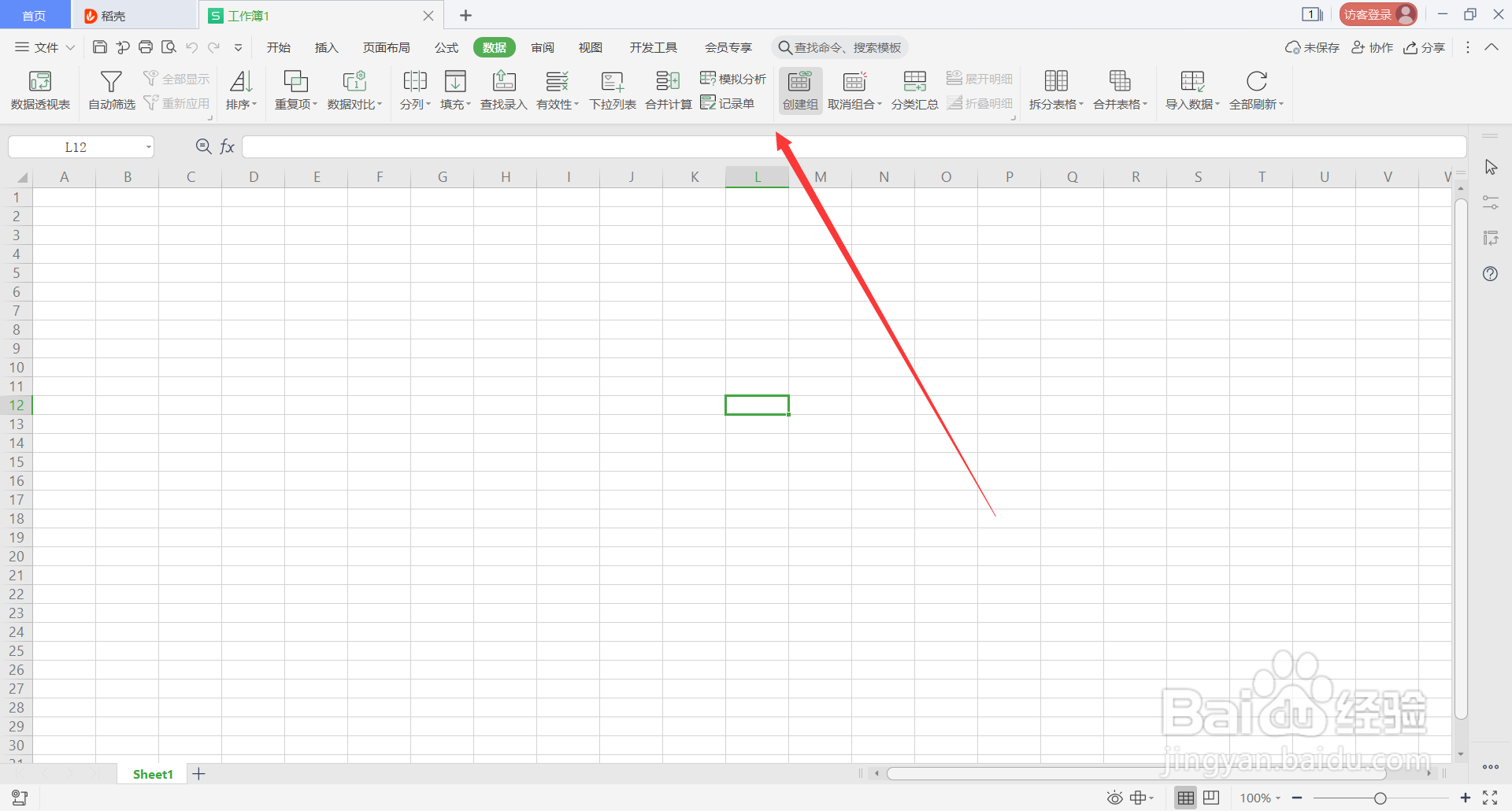
Task: Click the zoom out minus button
Action: coord(1297,798)
